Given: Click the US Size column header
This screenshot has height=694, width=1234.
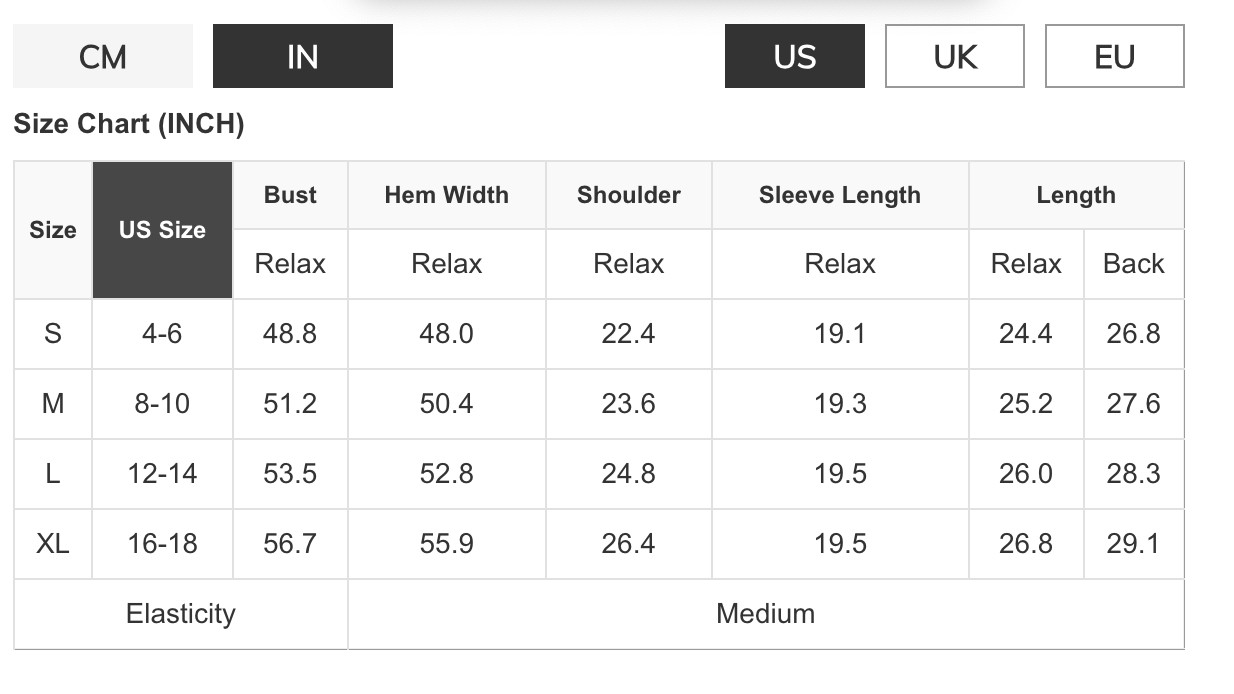Looking at the screenshot, I should coord(162,230).
